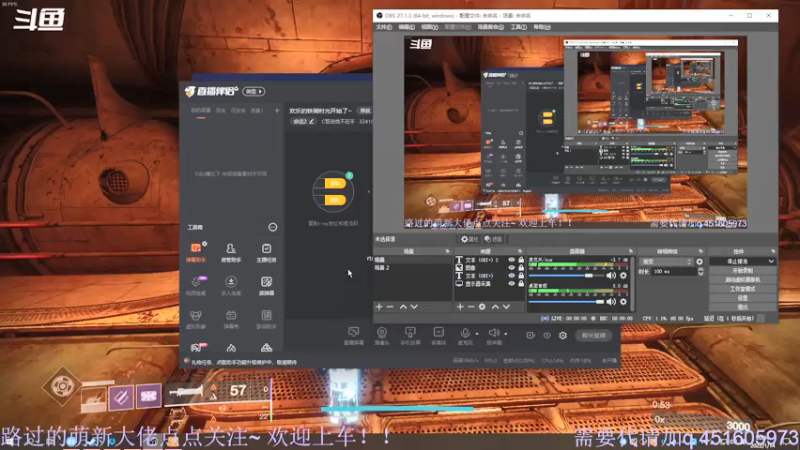Viewport: 800px width, 450px height.
Task: Open the 帮助(H) menu in OBS
Action: (542, 27)
